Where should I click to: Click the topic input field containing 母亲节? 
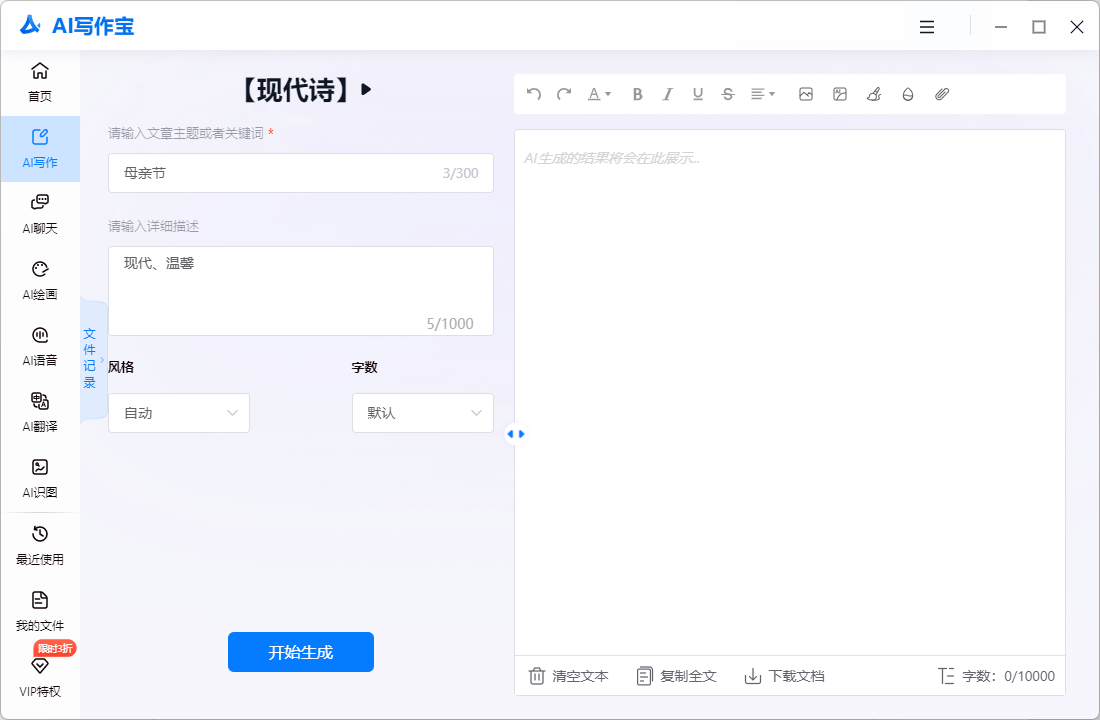point(280,173)
